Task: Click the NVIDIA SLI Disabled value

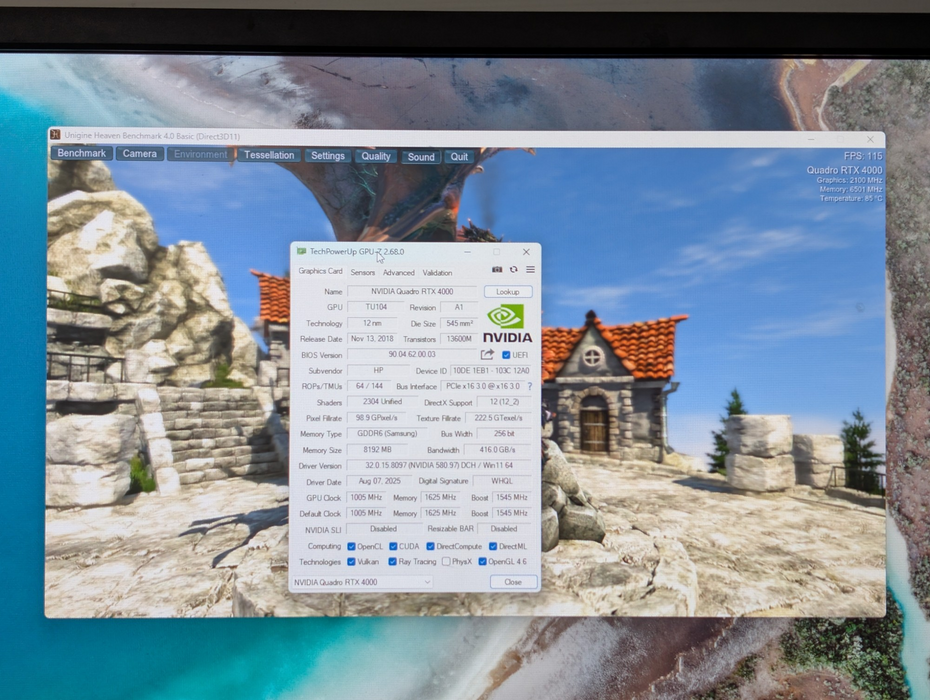Action: 383,529
